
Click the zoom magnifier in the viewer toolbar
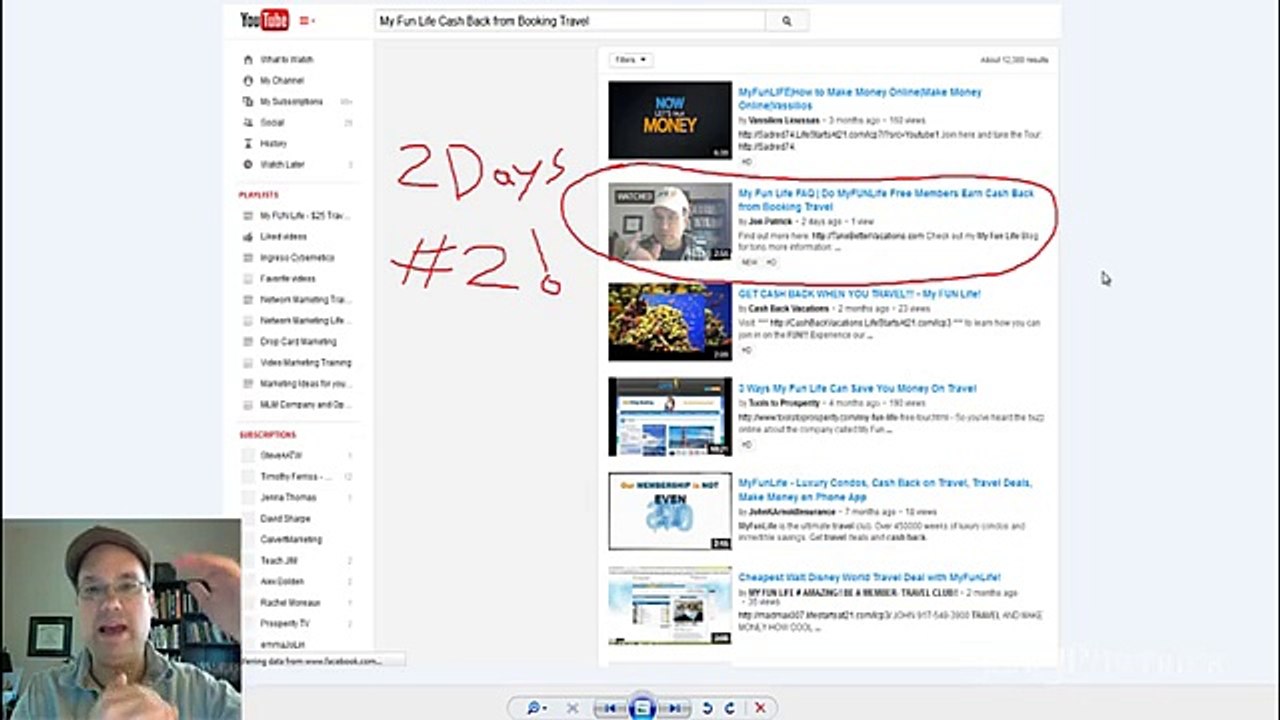(x=536, y=708)
